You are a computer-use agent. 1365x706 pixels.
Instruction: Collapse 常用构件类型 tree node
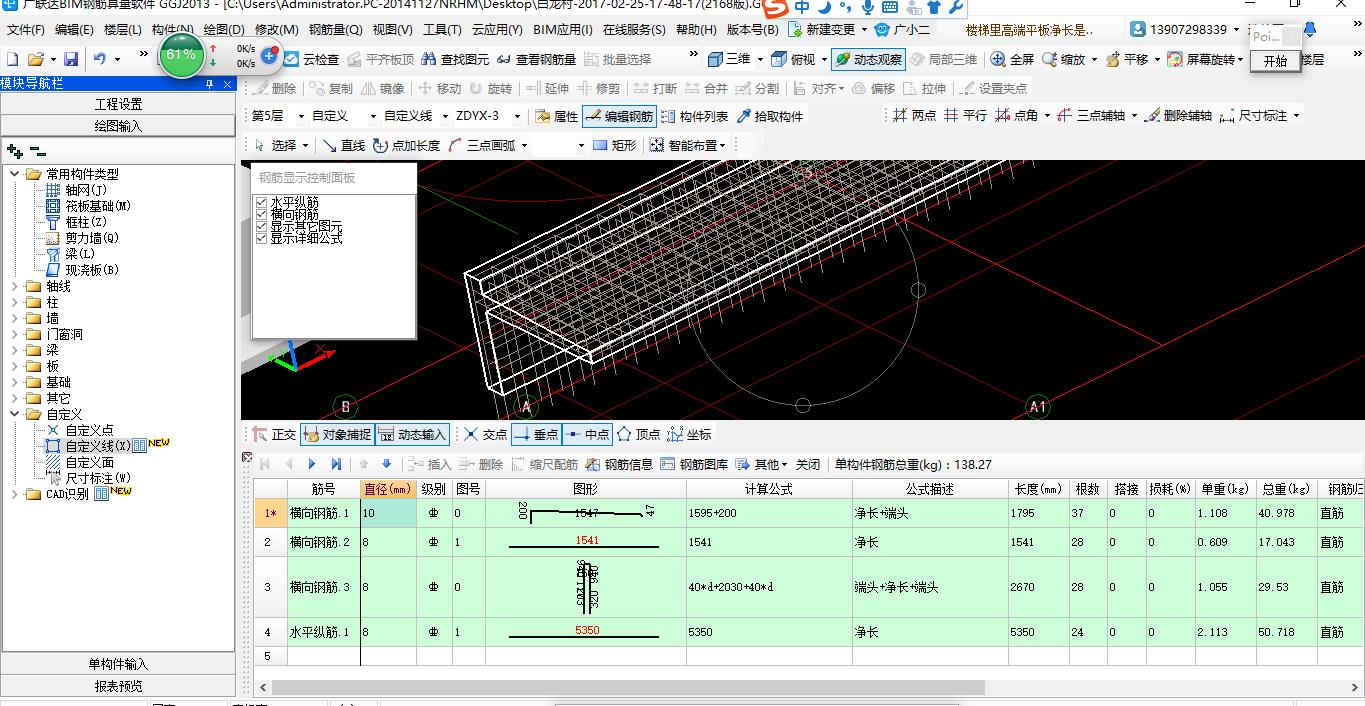coord(16,174)
